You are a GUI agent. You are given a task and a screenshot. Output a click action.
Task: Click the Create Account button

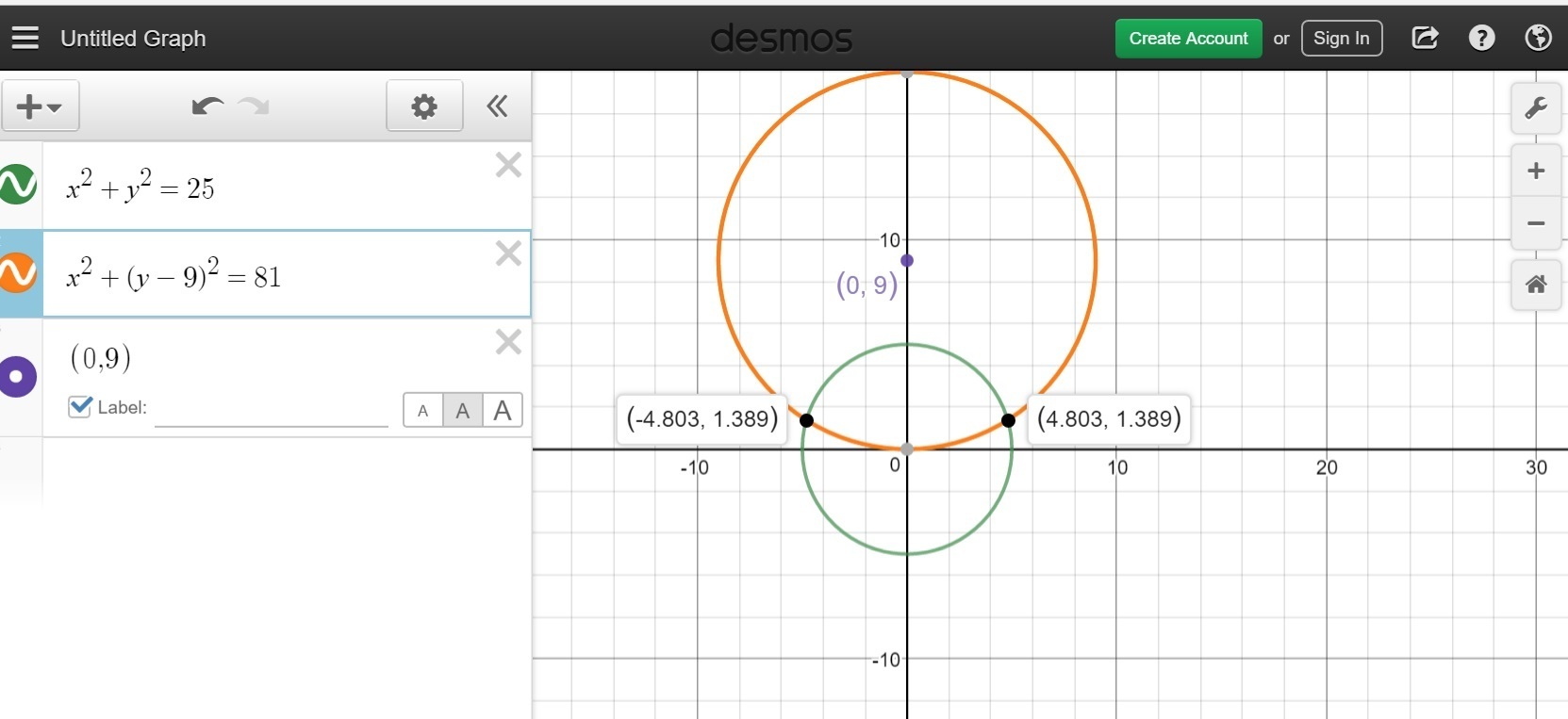(1188, 39)
